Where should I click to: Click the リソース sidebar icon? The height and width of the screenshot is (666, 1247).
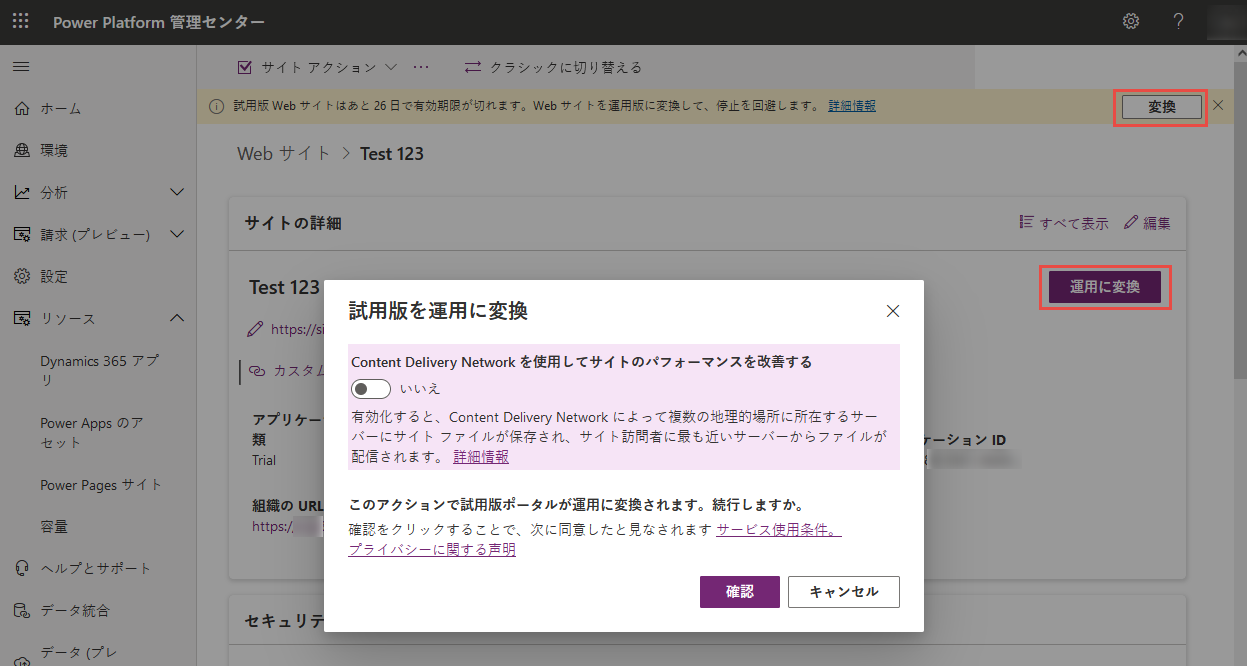point(22,318)
